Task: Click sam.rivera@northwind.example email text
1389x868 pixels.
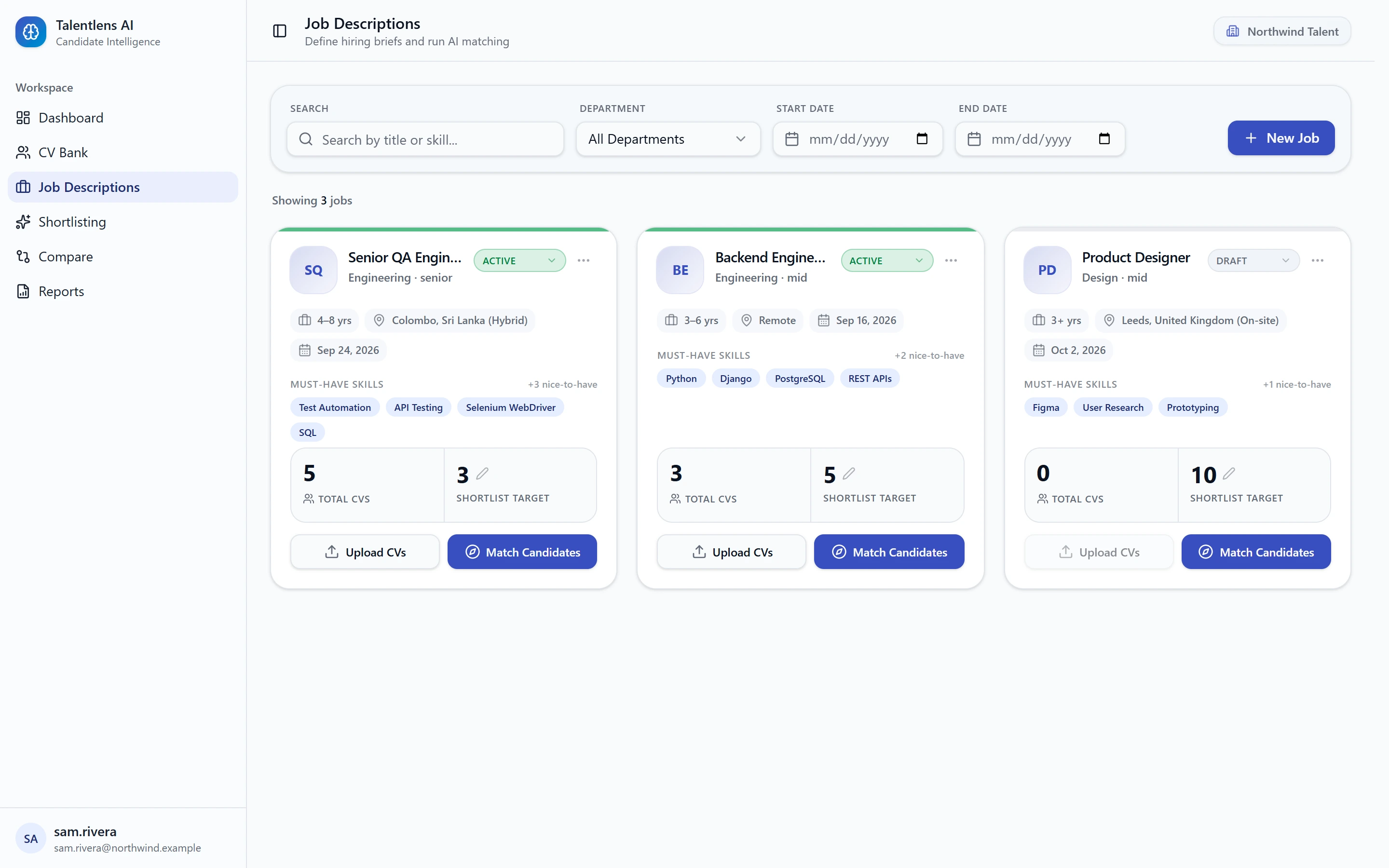Action: pos(127,848)
